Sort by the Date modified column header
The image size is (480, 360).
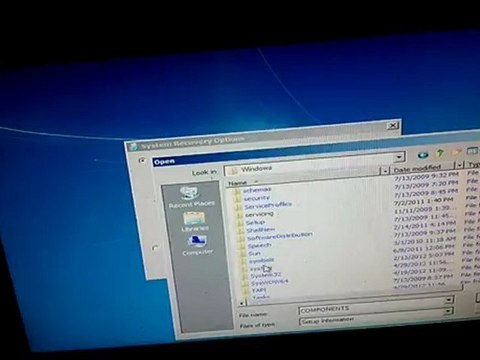tap(417, 168)
